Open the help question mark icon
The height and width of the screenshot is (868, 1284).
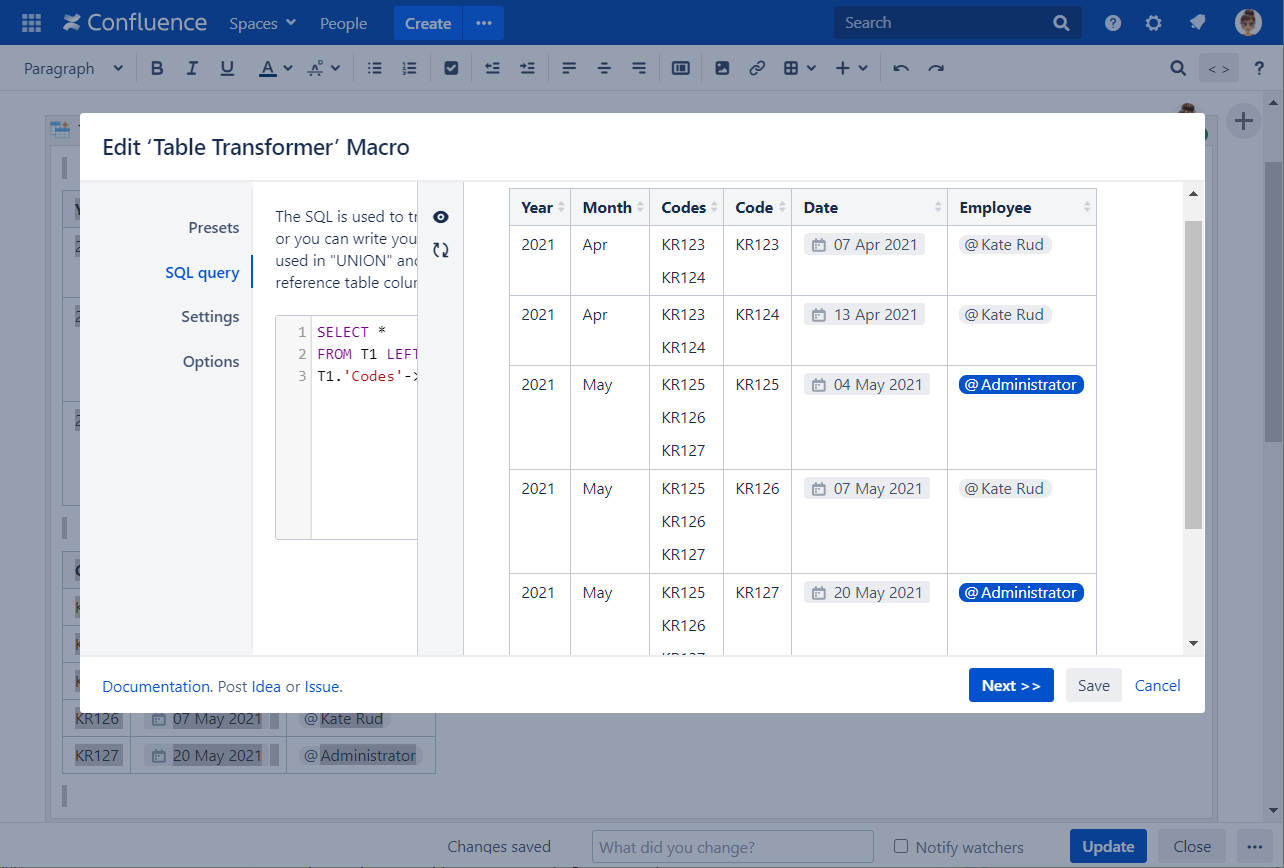tap(1113, 23)
